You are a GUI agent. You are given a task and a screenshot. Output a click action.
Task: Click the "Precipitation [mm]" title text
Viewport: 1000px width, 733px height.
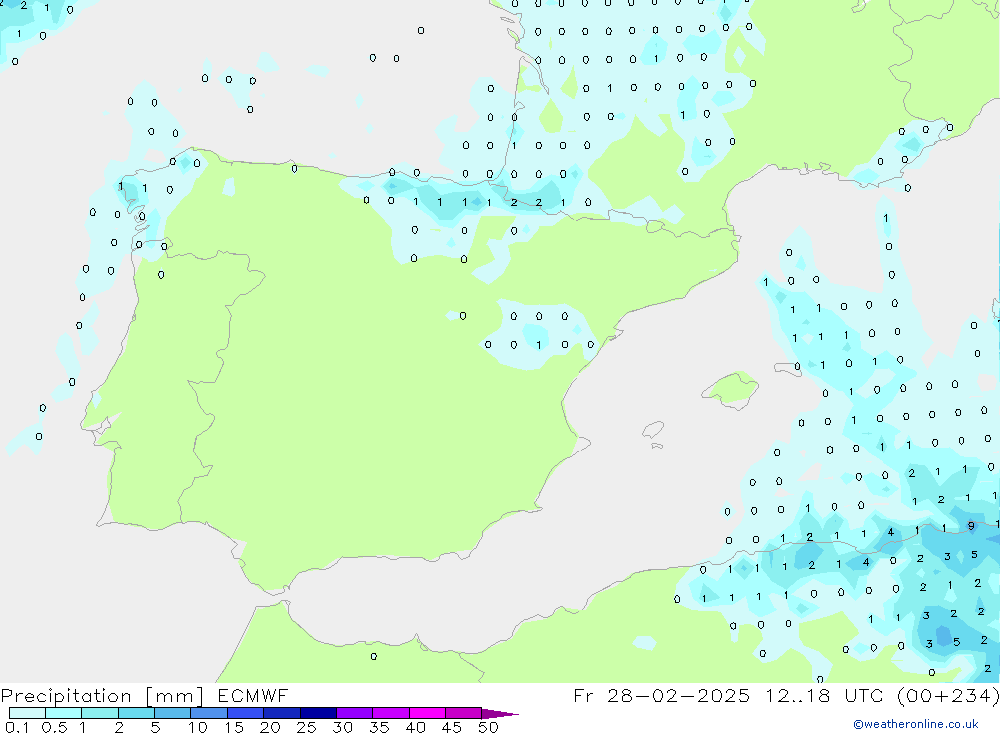coord(102,695)
